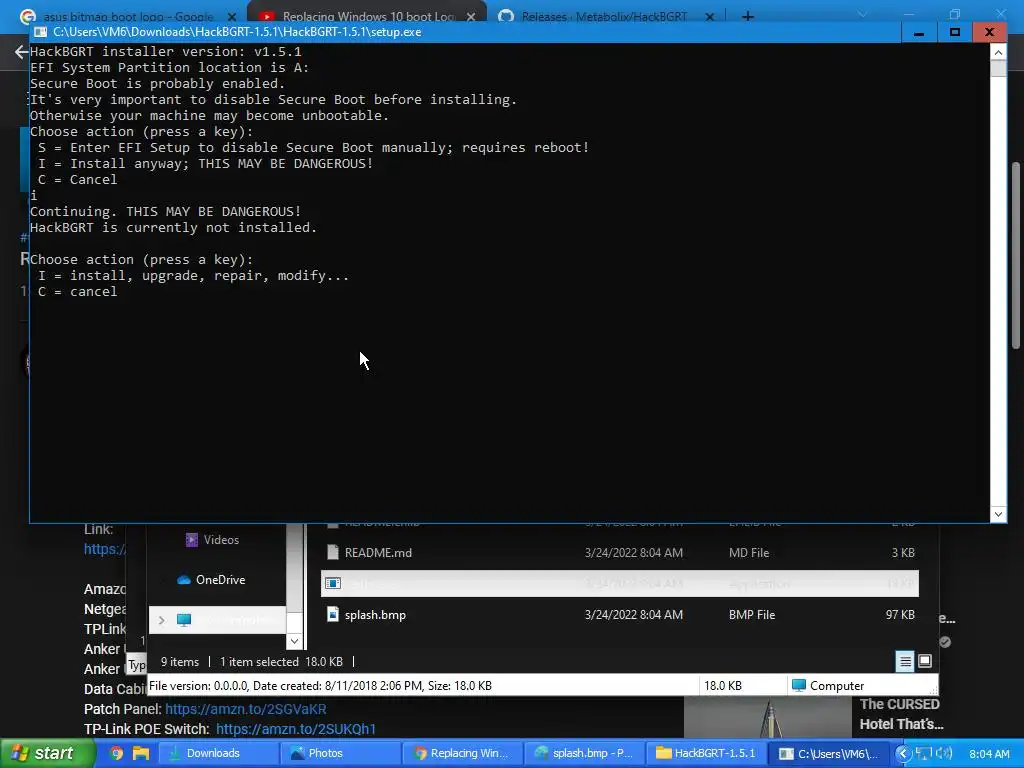Open a new Chrome tab with plus button
The image size is (1024, 768).
coord(748,16)
